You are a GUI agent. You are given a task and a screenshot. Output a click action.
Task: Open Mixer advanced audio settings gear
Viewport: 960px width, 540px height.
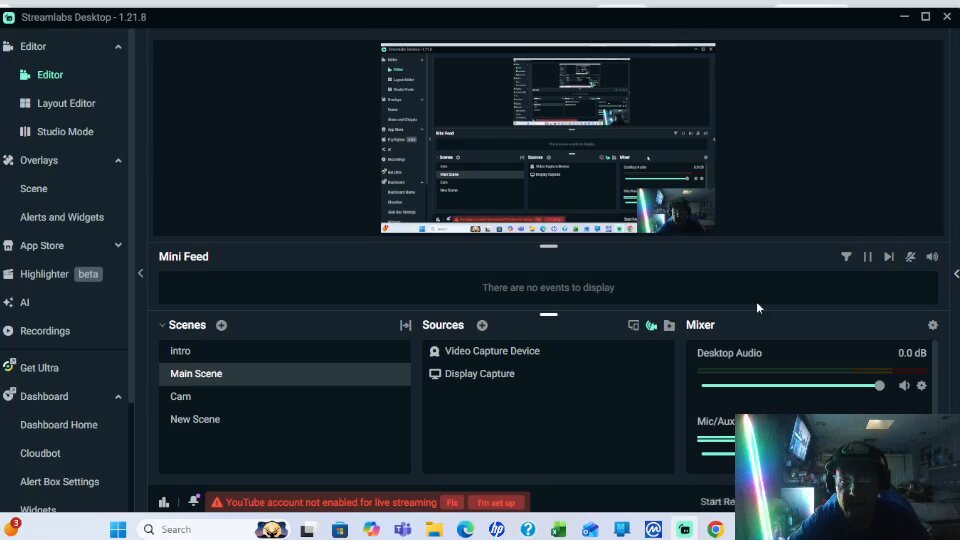[932, 326]
